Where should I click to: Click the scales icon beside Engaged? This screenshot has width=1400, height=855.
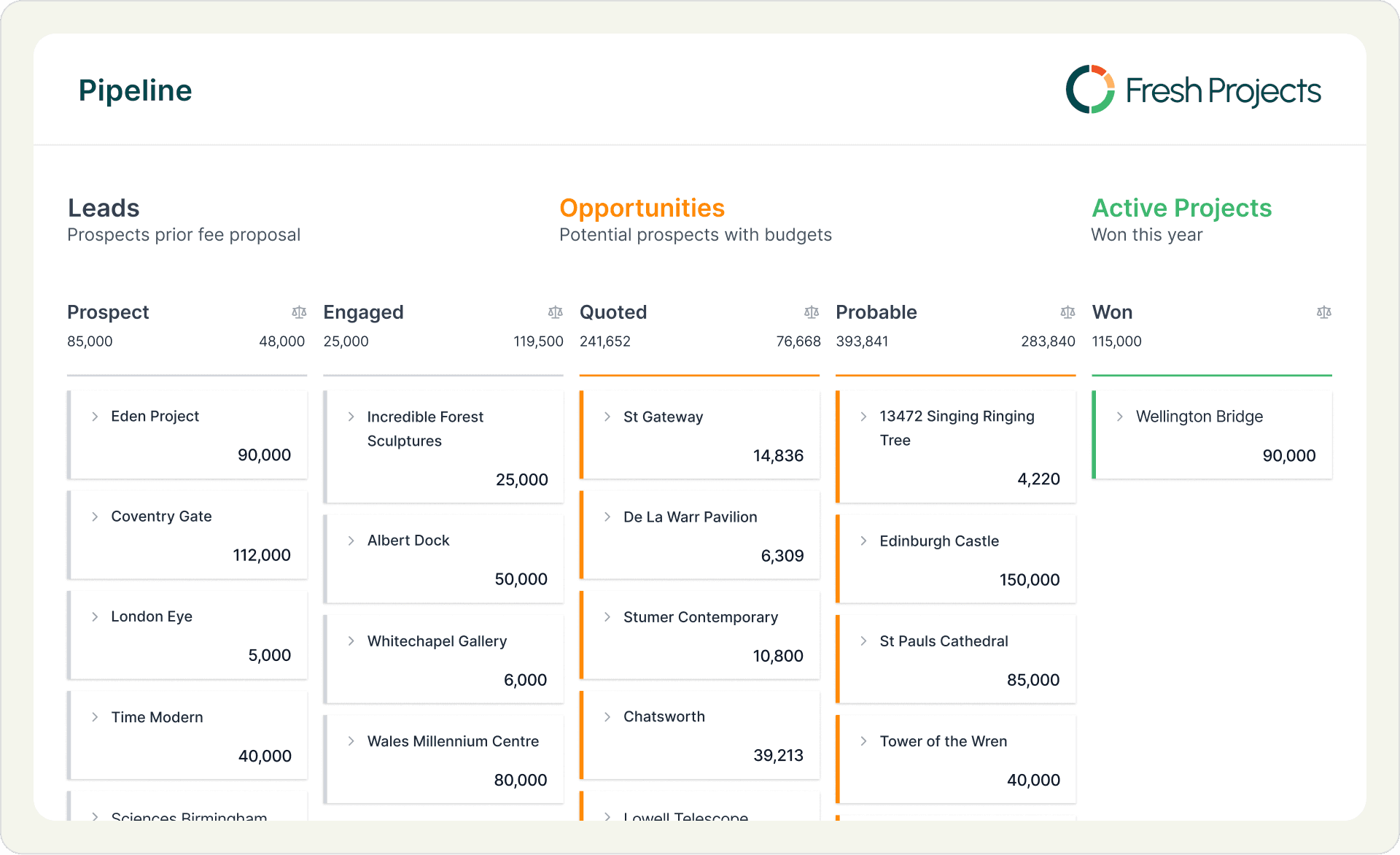[x=556, y=312]
